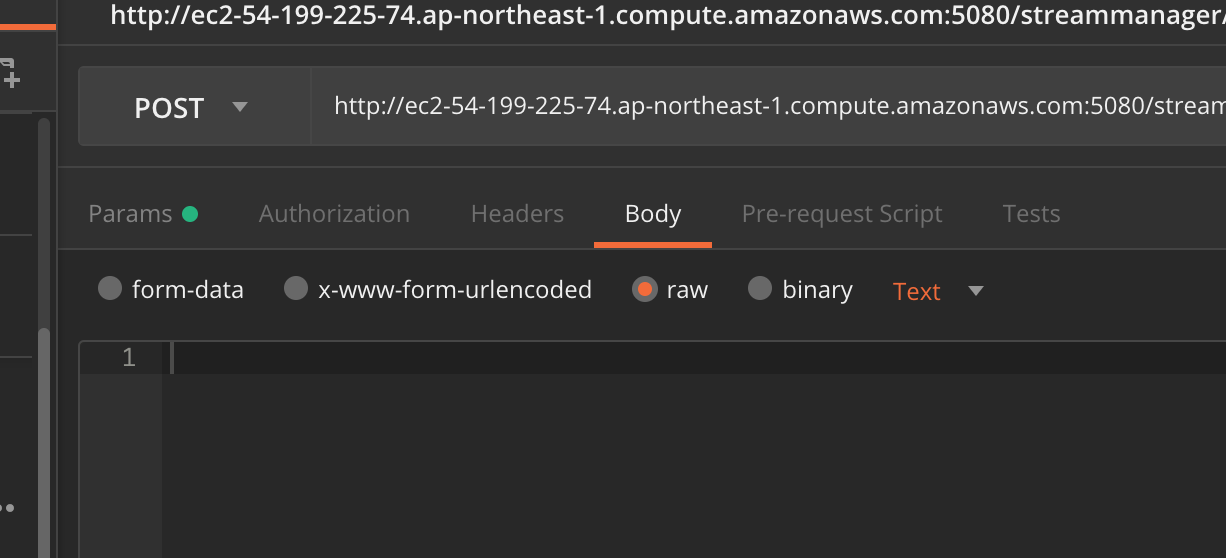Open the Pre-request Script tab
1226x558 pixels.
[x=842, y=214]
